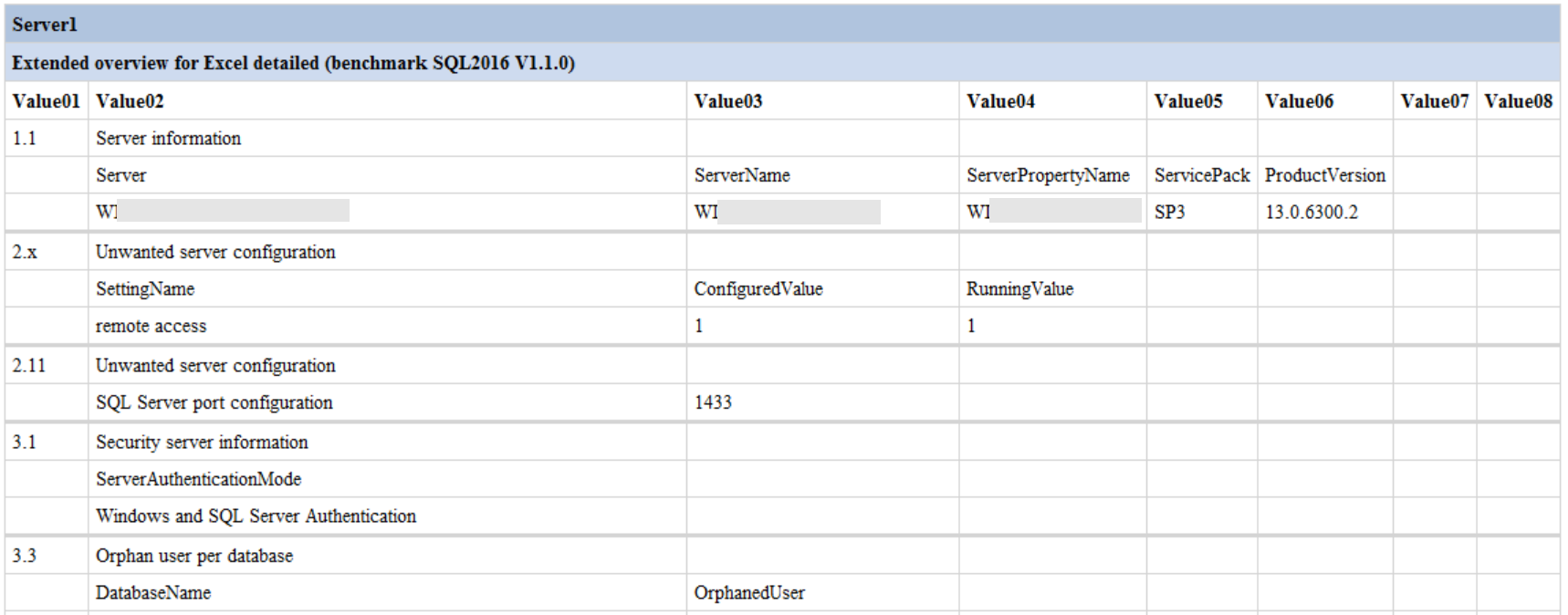
Task: Click the "SQL Server port configuration" cell
Action: [x=214, y=402]
